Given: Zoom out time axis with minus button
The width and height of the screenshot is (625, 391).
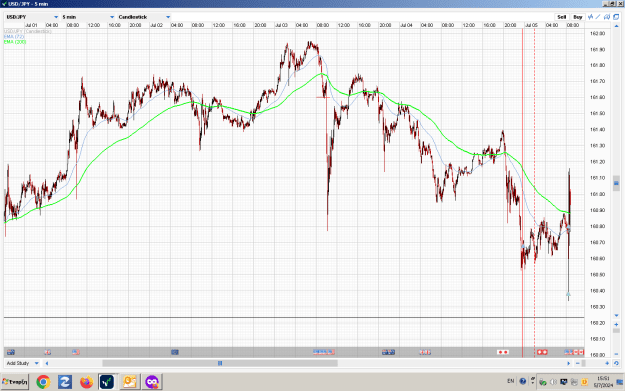Looking at the screenshot, I should 578,363.
